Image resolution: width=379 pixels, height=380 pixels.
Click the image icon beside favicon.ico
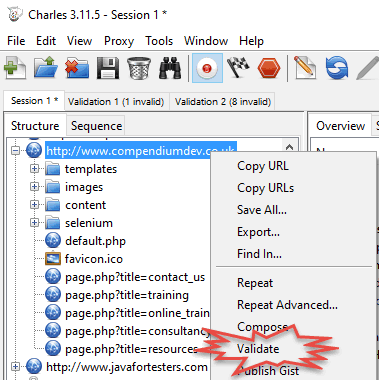point(53,259)
